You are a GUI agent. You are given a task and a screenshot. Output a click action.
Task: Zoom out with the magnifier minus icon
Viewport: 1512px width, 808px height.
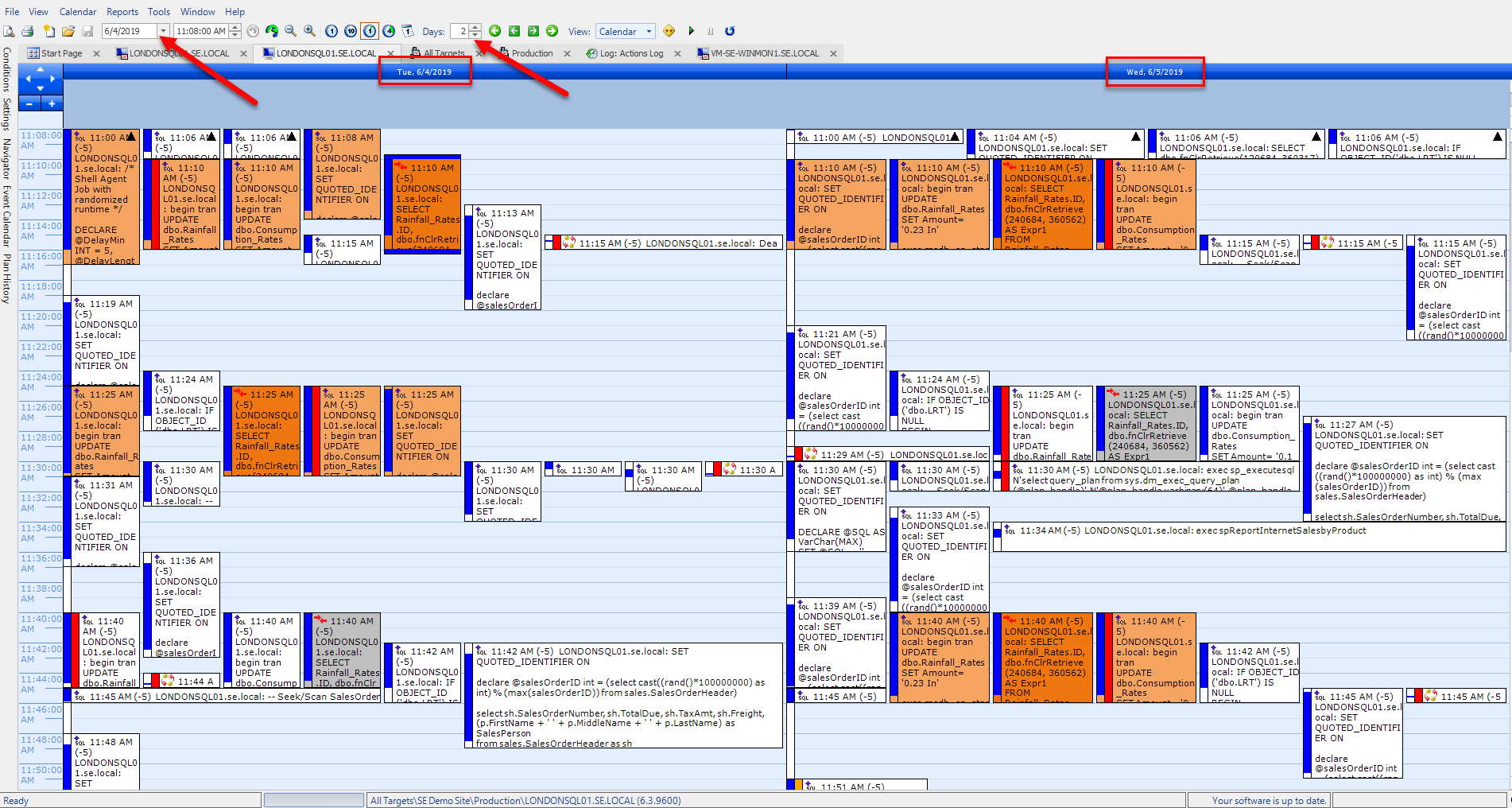pos(291,31)
